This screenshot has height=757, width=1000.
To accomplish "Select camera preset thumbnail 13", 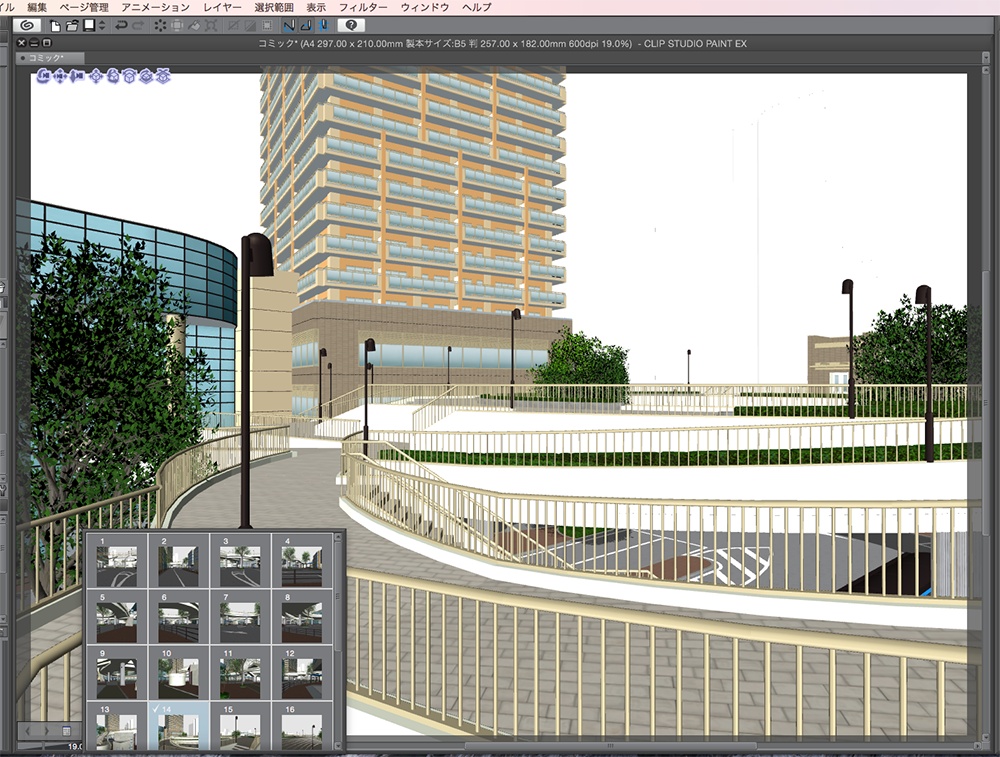I will tap(117, 726).
